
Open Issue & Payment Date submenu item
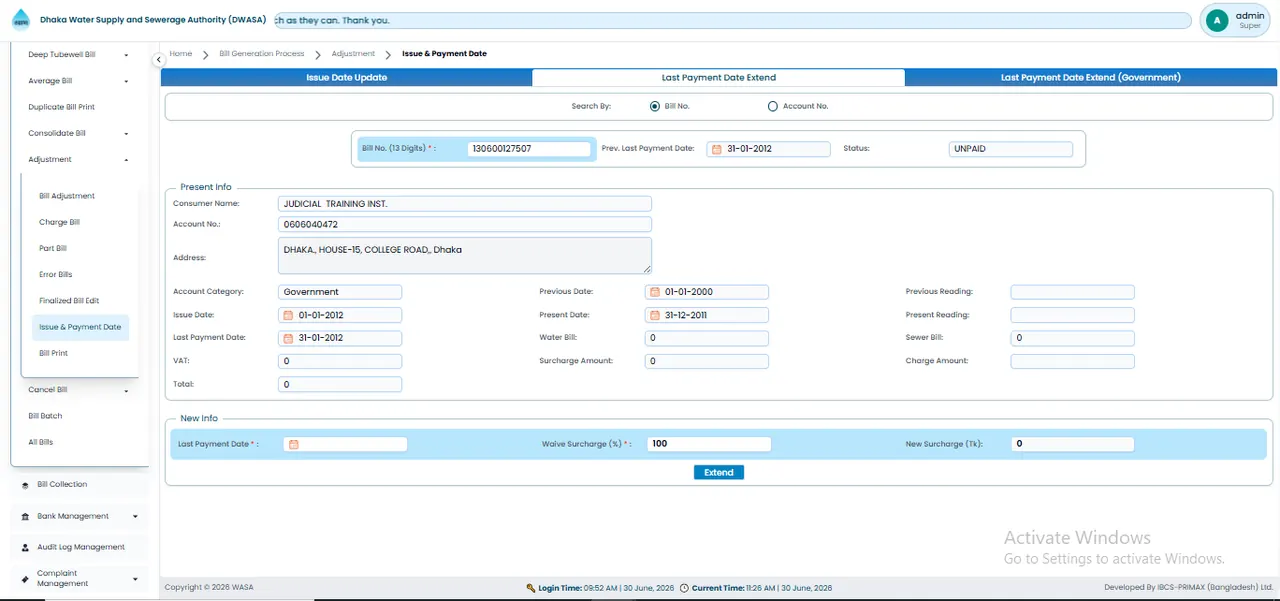coord(80,327)
